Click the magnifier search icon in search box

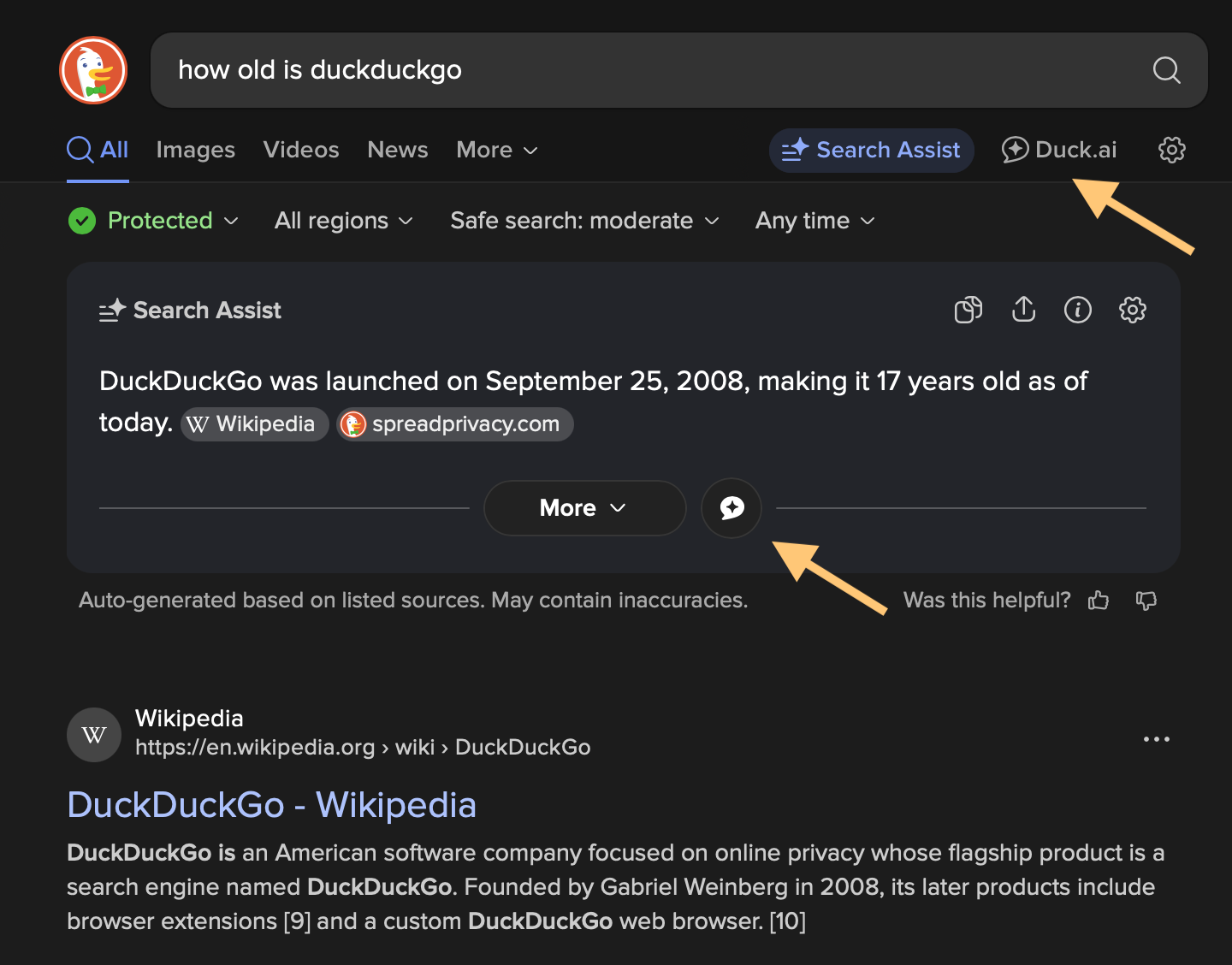click(x=1166, y=70)
